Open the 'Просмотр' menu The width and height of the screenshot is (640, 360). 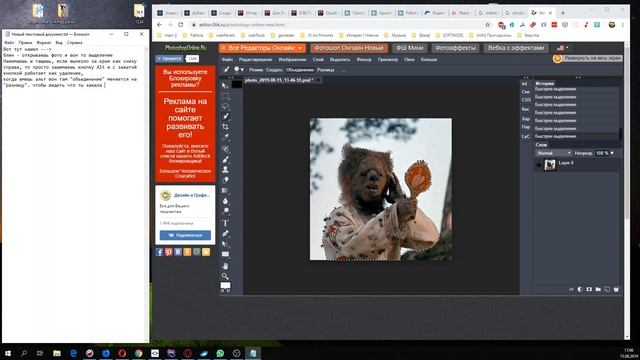pos(388,60)
